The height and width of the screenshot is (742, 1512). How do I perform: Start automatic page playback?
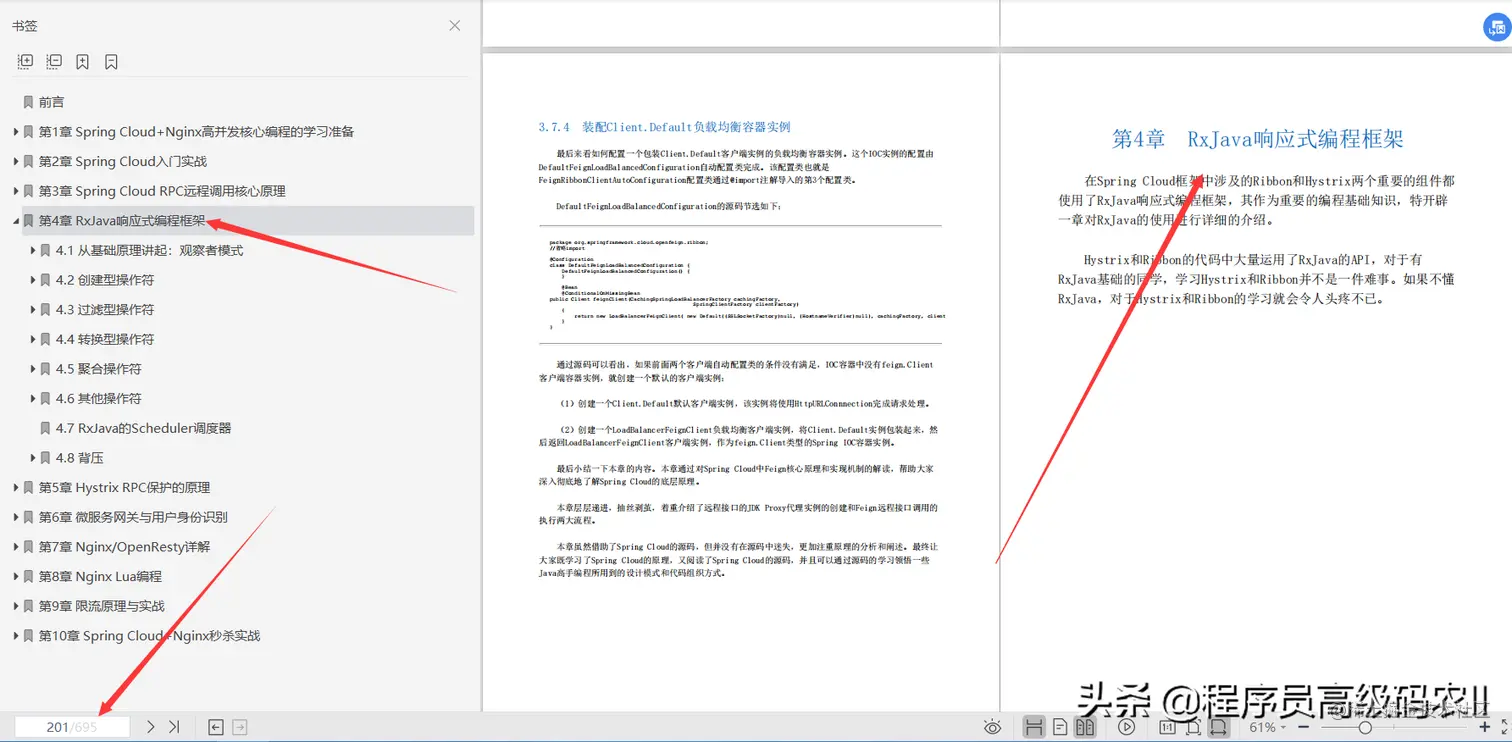click(1127, 727)
